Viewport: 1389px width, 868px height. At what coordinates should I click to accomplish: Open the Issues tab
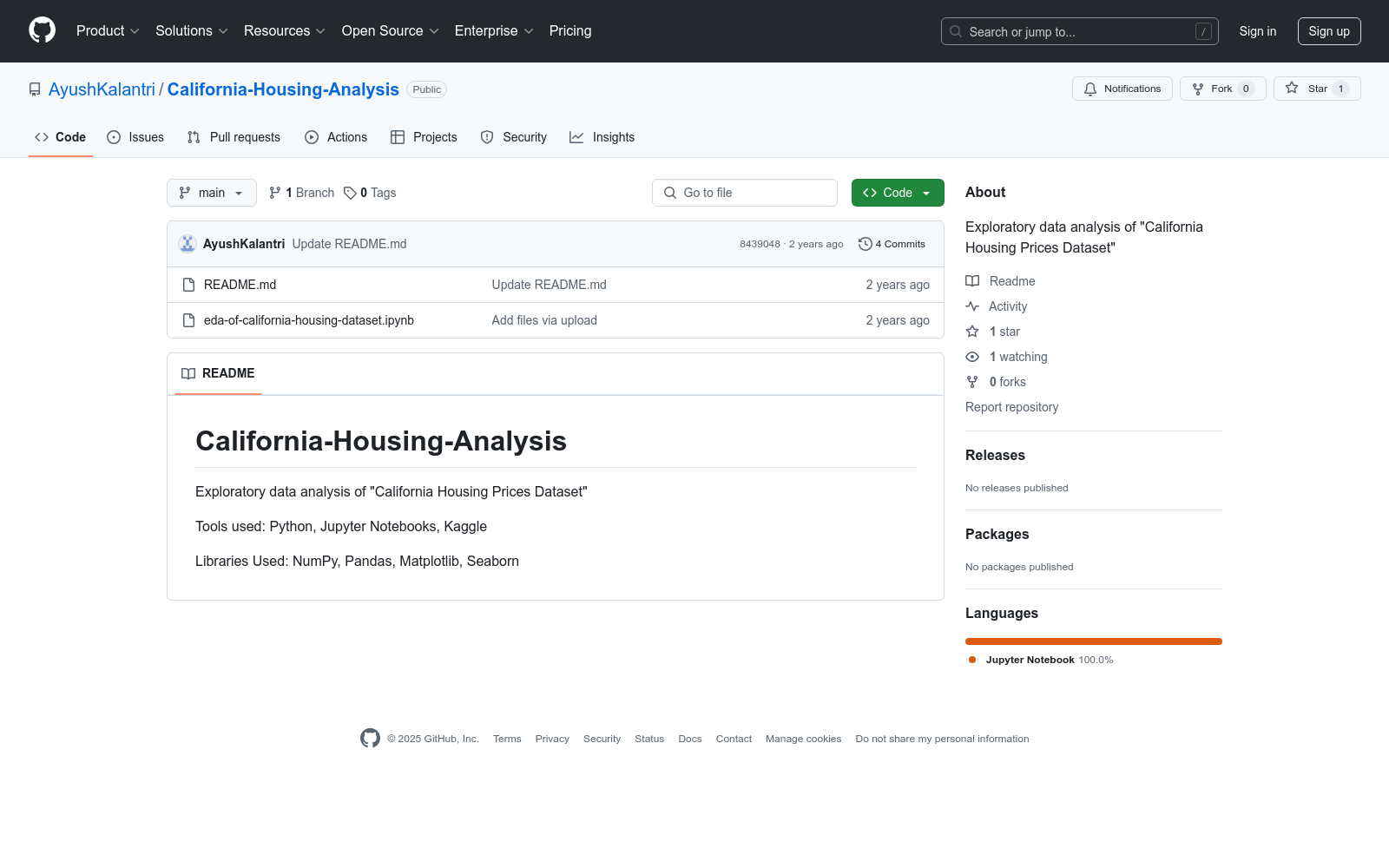tap(135, 137)
